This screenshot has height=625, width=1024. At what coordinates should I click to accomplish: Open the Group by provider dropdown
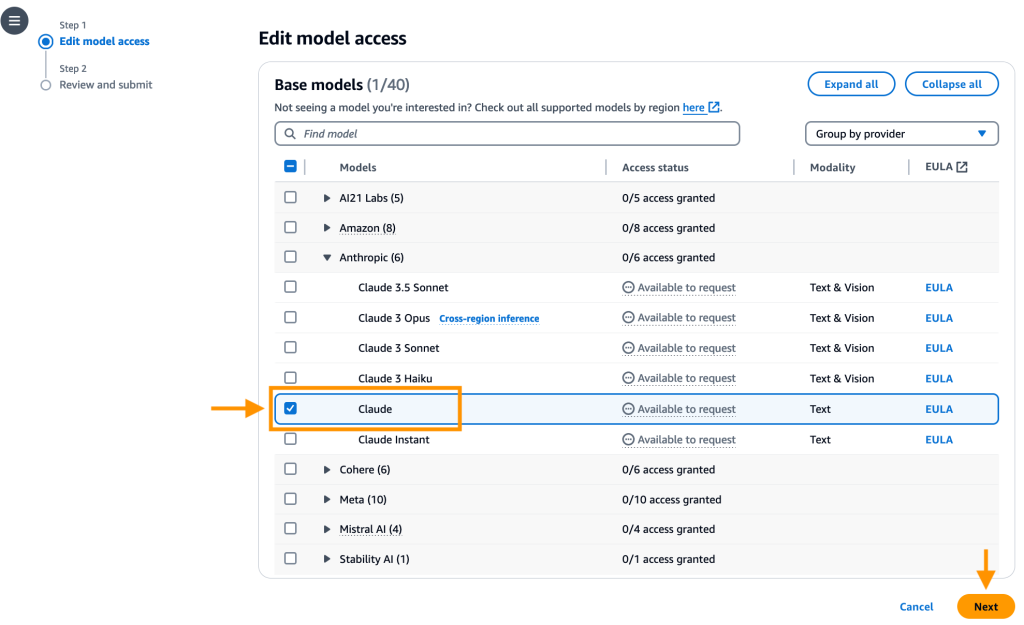[901, 134]
